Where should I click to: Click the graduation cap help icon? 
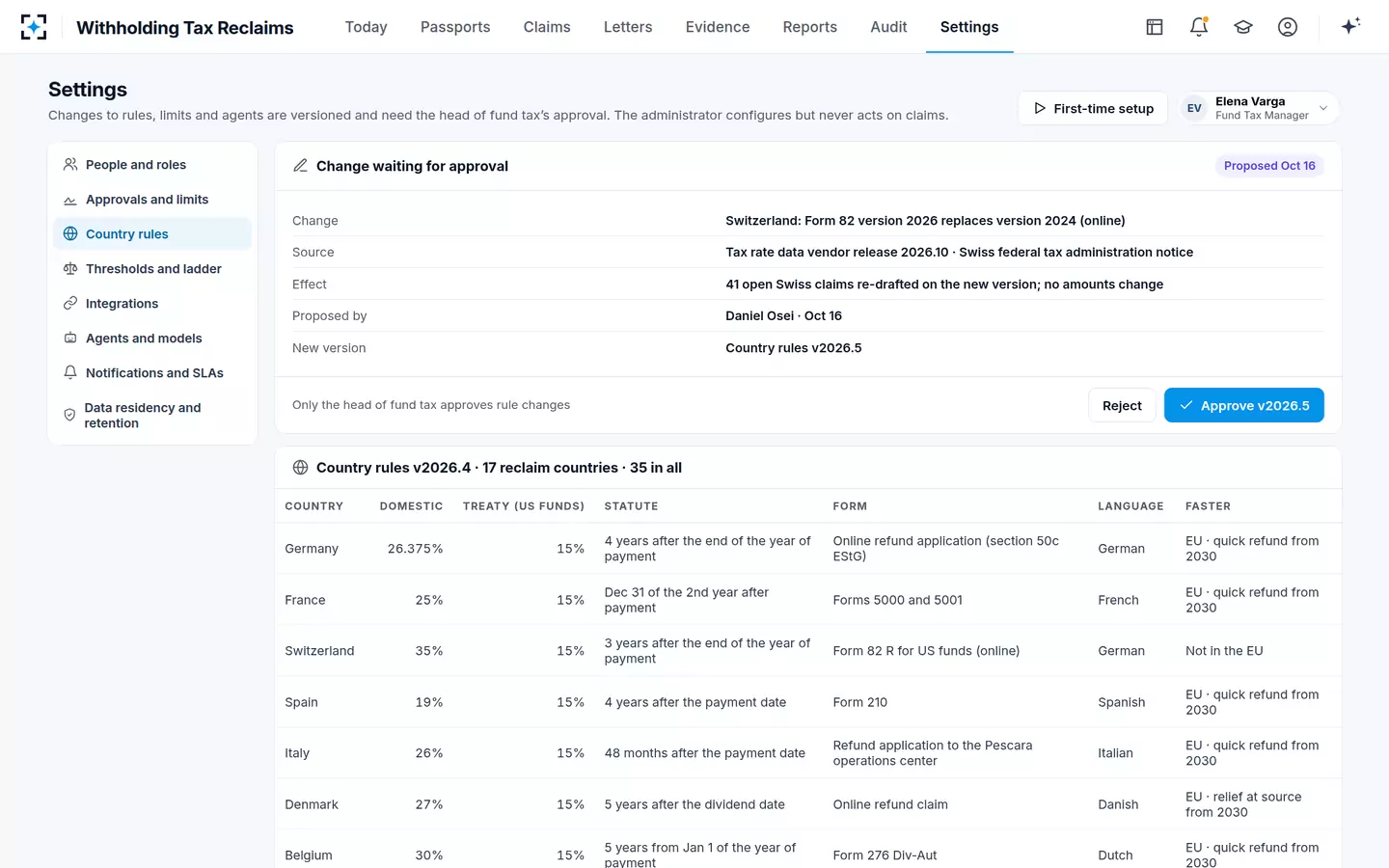point(1243,27)
